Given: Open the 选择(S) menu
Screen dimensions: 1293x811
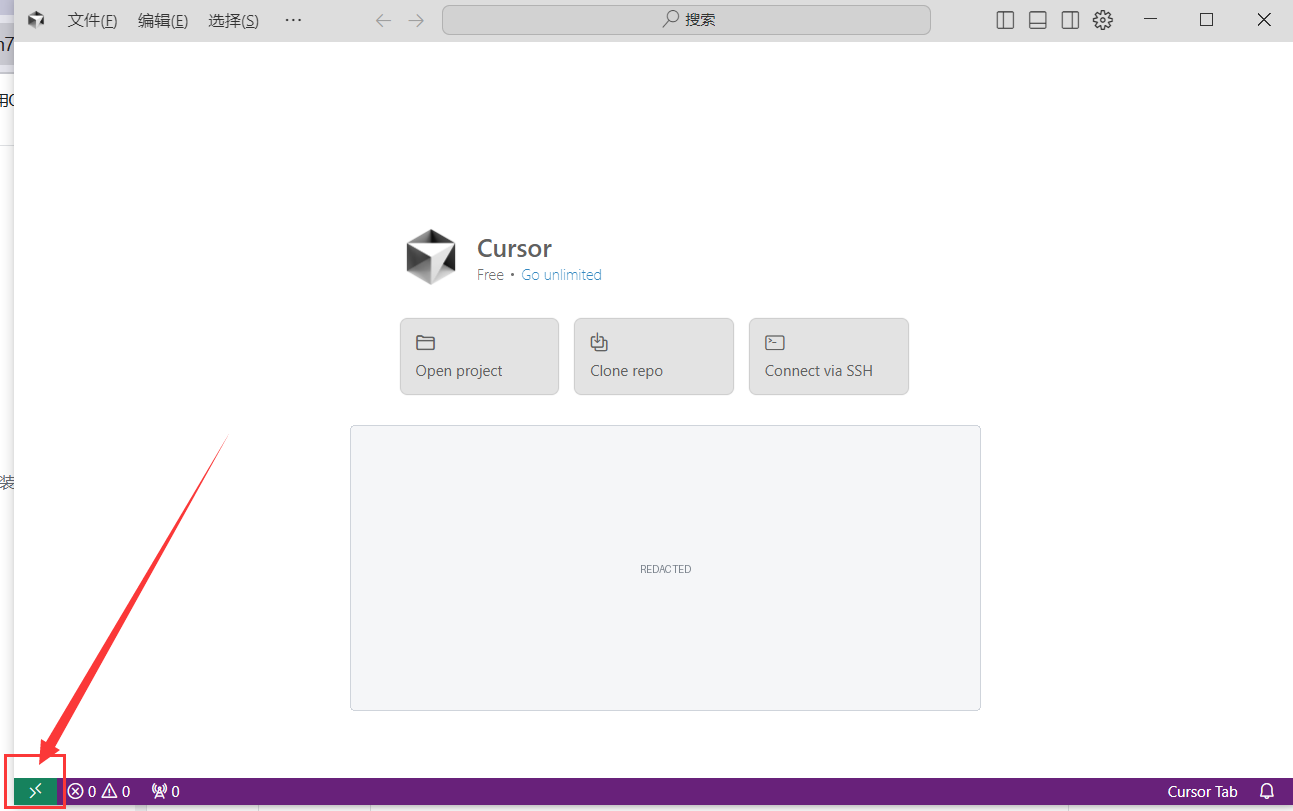Looking at the screenshot, I should point(233,20).
